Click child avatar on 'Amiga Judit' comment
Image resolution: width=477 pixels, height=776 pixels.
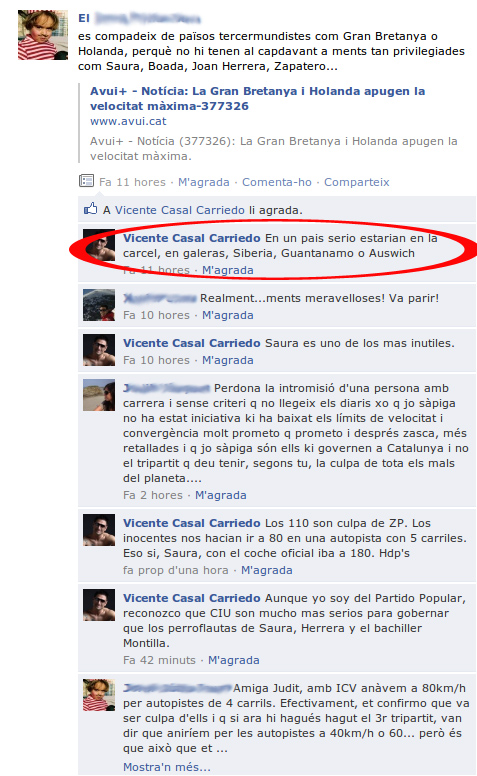(x=99, y=695)
